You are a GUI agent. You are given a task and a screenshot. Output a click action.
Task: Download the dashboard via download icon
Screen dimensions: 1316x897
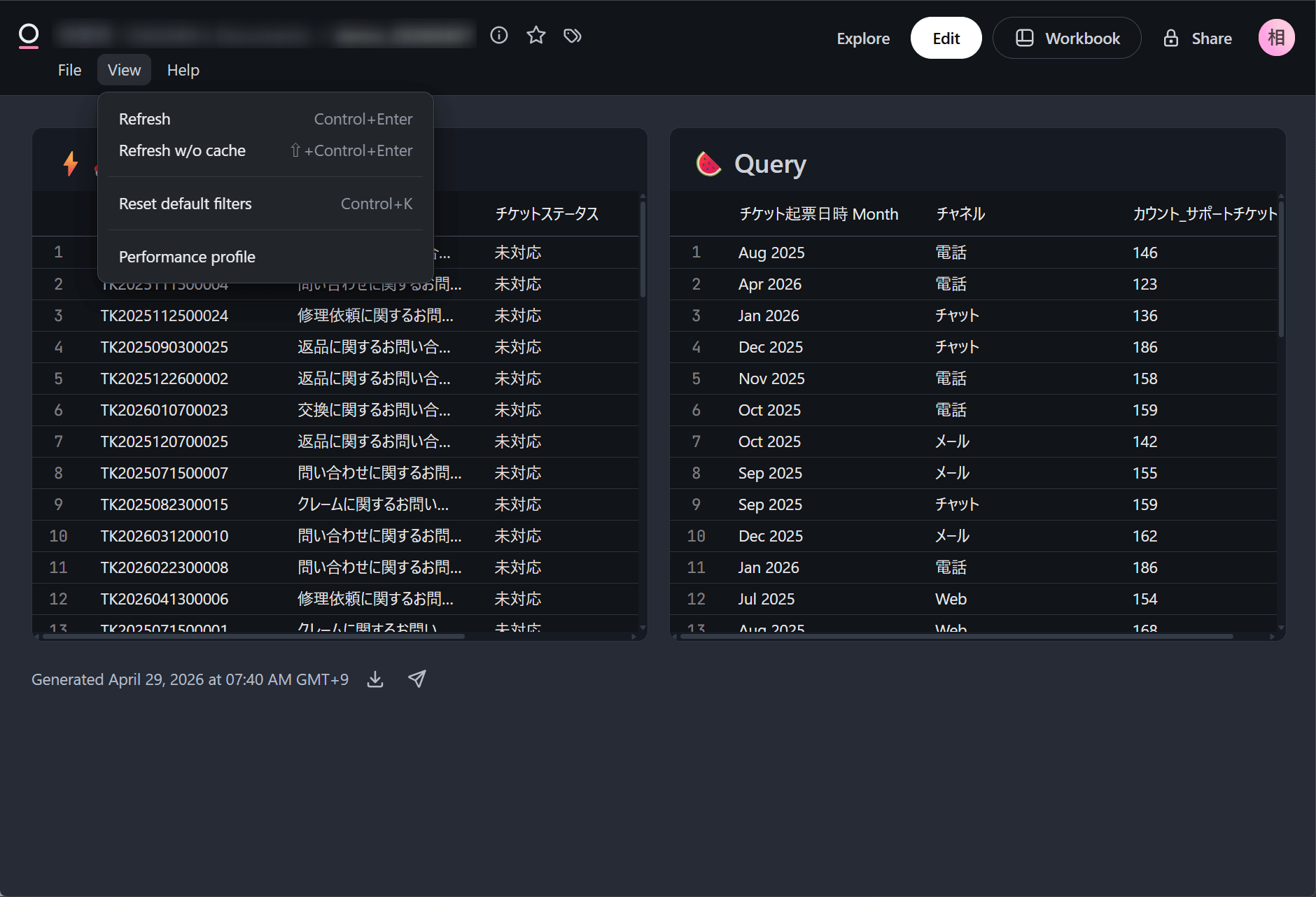click(x=375, y=679)
